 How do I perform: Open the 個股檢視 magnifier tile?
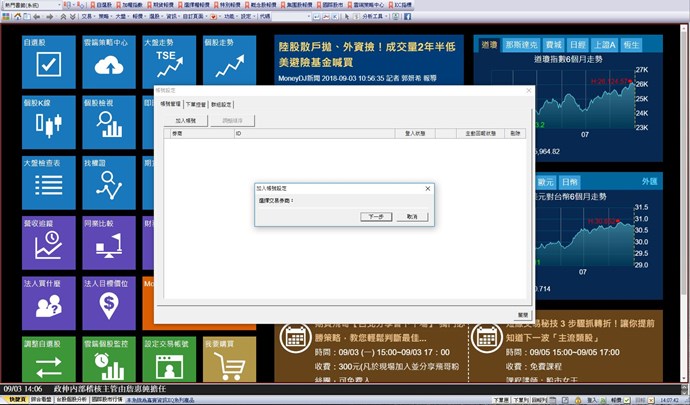tap(107, 119)
